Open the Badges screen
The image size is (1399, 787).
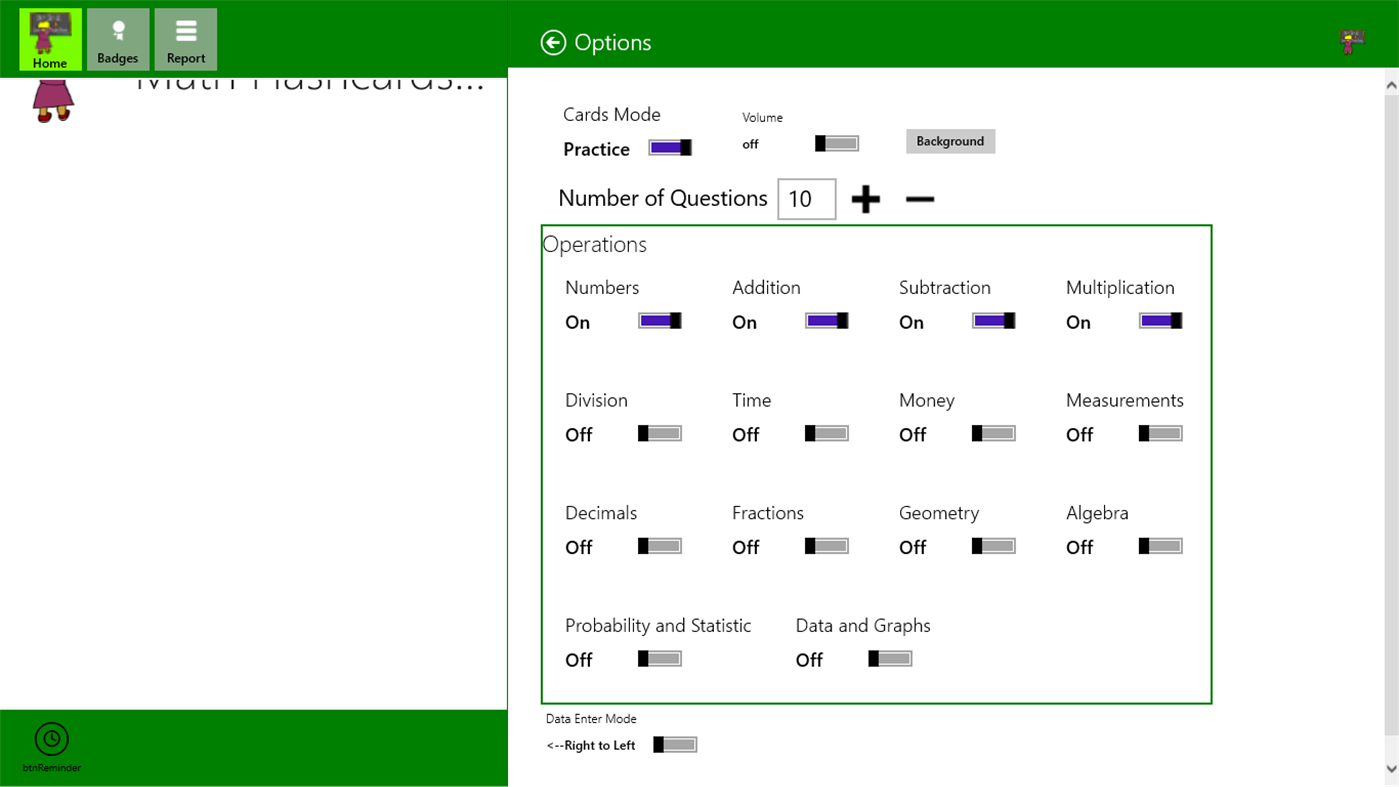coord(117,39)
